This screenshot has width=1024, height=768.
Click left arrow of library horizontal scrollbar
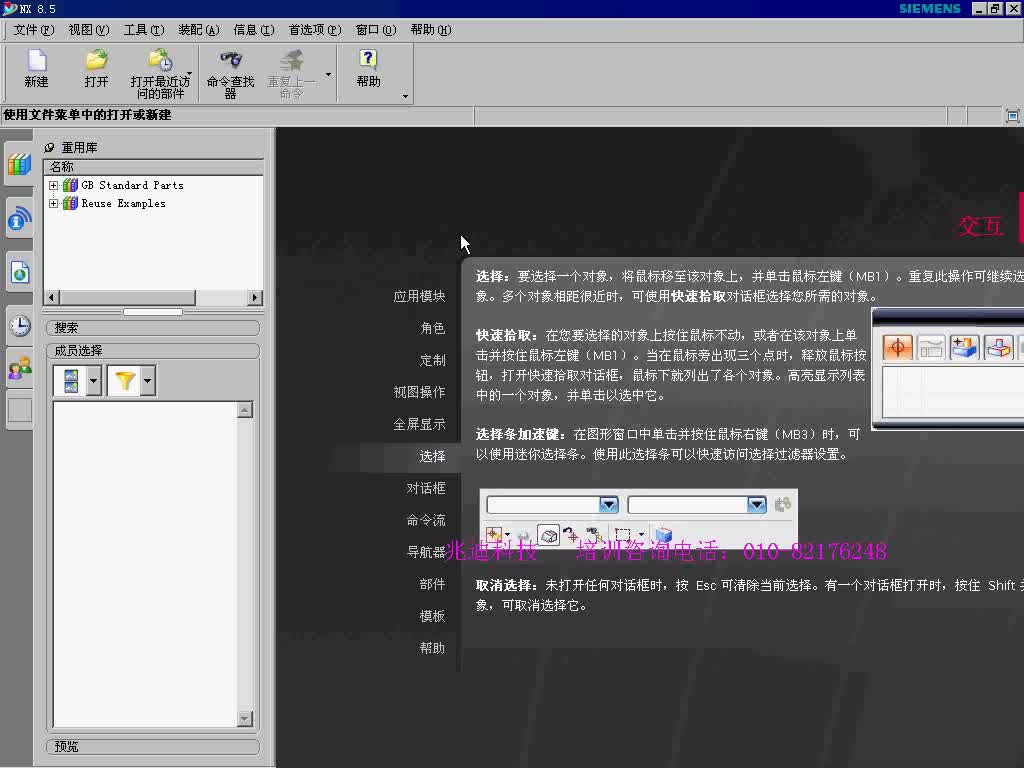(x=52, y=298)
